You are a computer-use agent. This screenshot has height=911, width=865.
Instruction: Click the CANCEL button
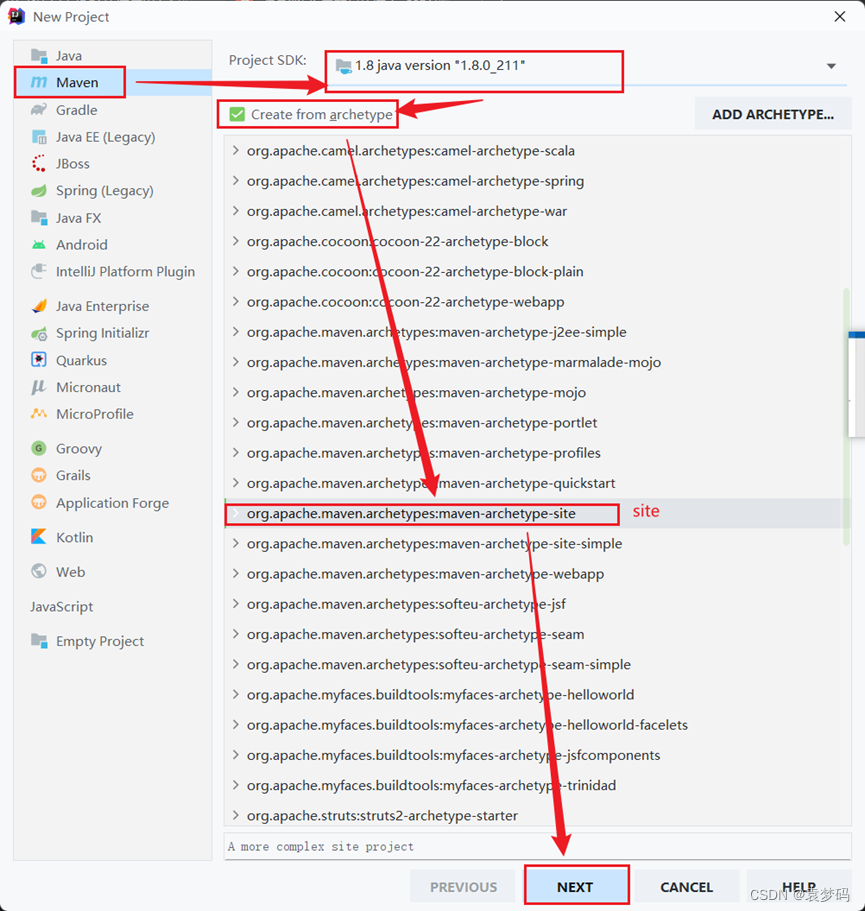point(687,887)
